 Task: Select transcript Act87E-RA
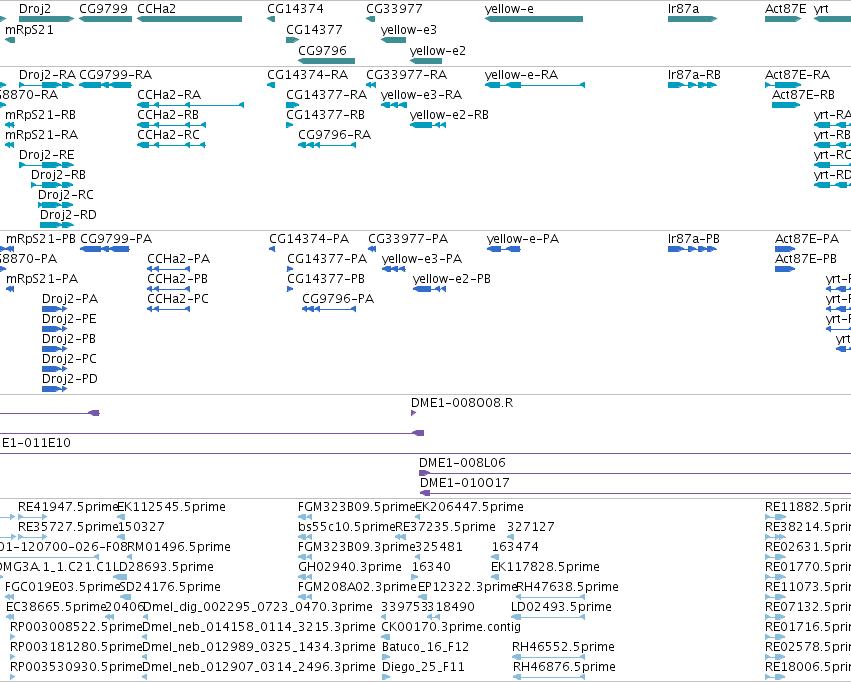point(783,85)
